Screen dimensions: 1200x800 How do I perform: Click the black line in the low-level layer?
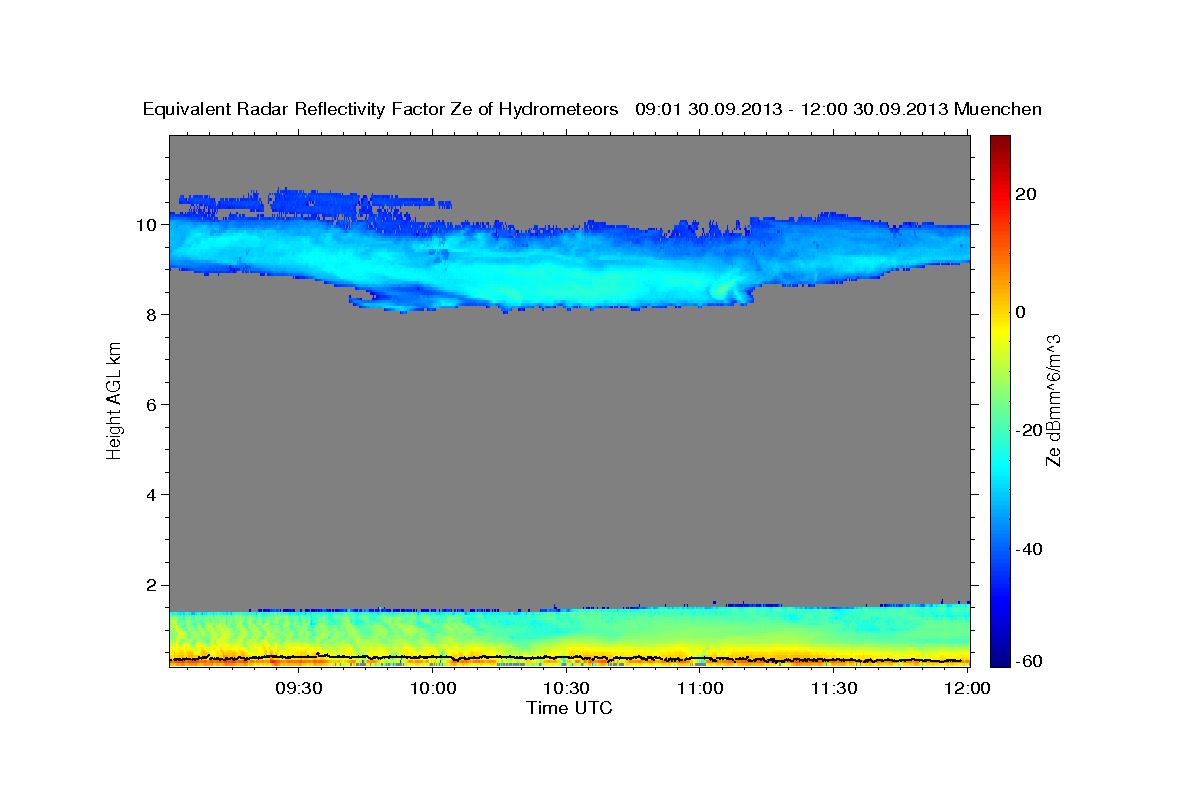point(570,658)
